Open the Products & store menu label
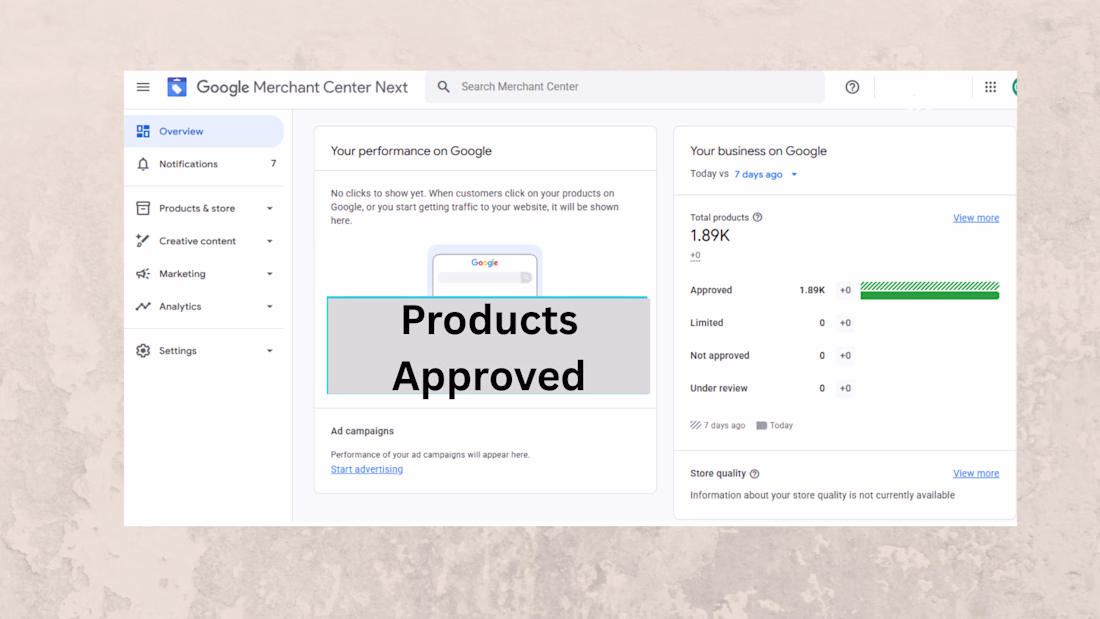 point(197,208)
